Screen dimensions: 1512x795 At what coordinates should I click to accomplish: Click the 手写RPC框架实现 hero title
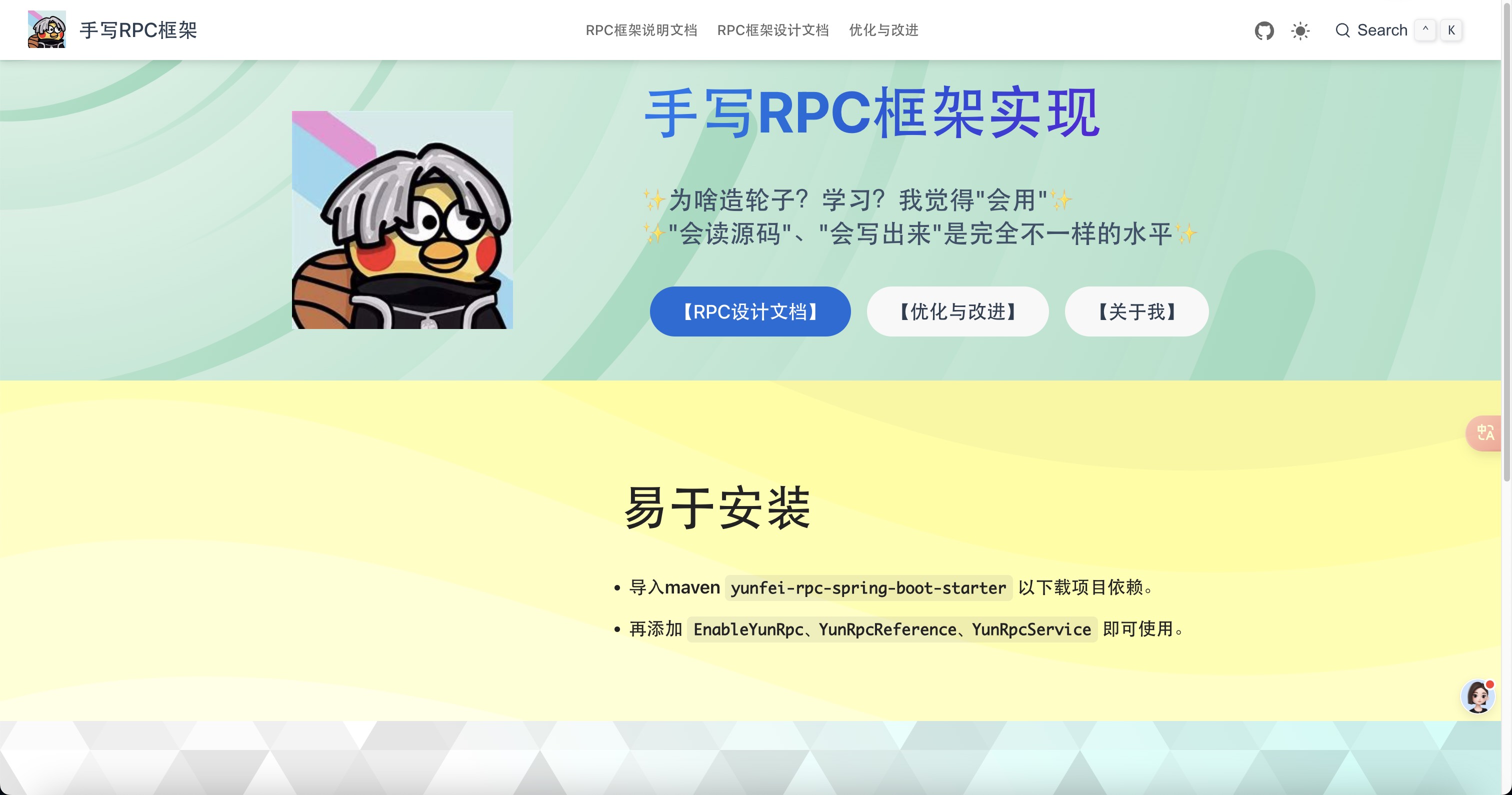[x=871, y=112]
